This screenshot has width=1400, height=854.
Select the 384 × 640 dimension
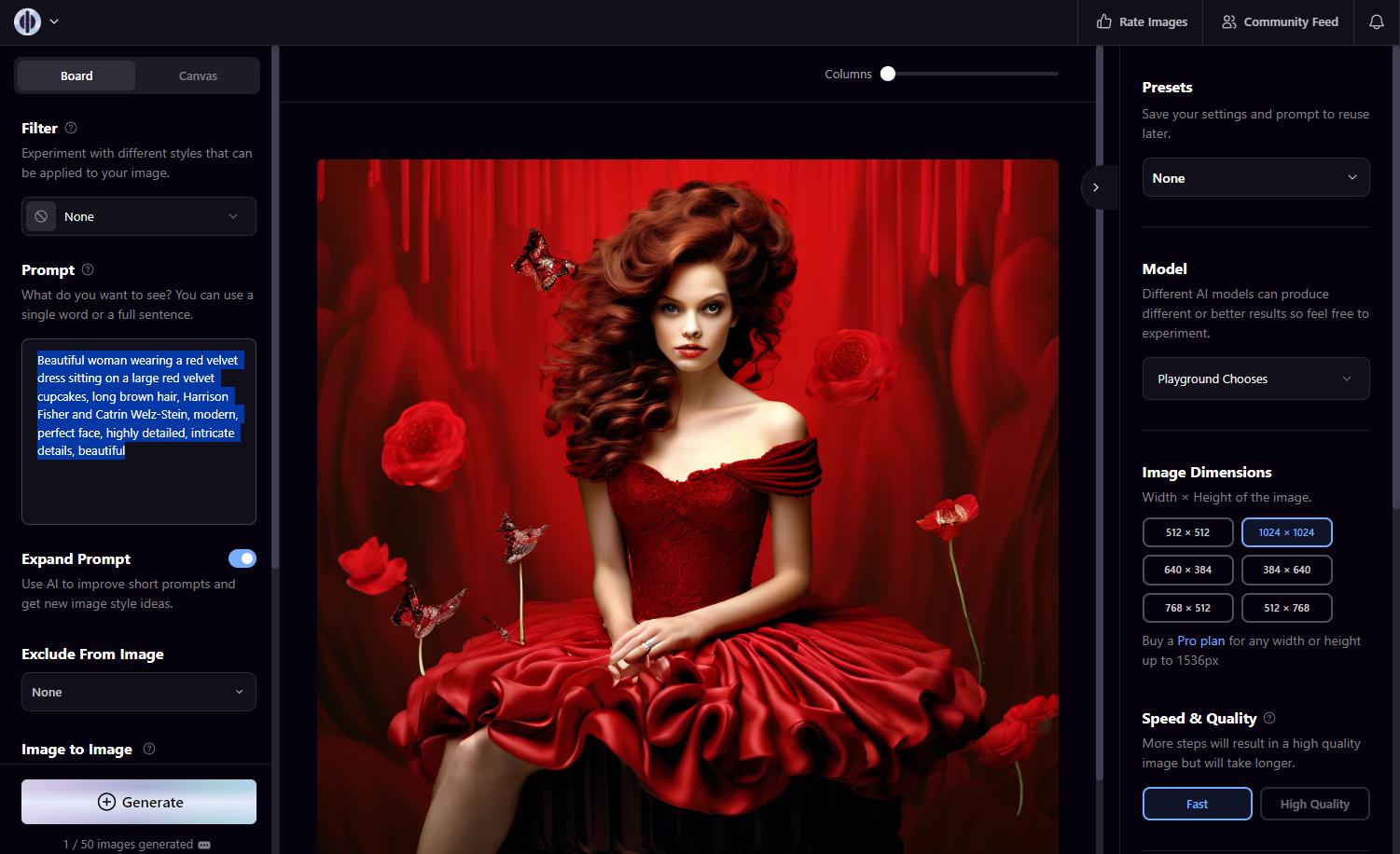tap(1286, 570)
